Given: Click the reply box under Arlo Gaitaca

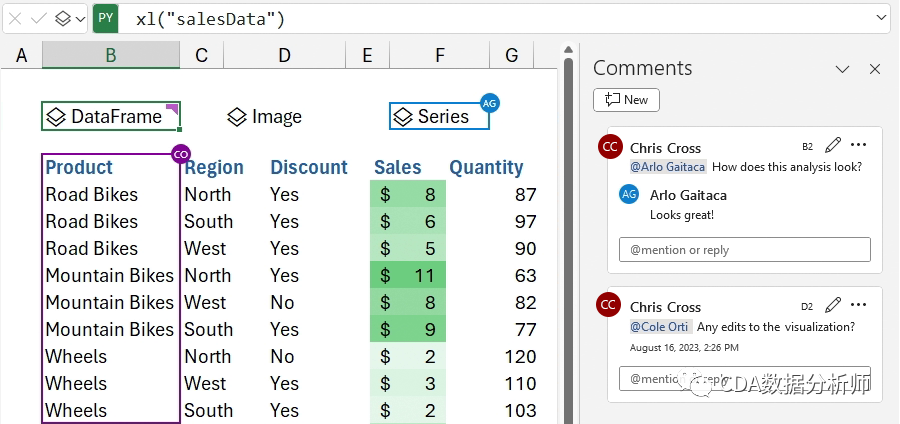Looking at the screenshot, I should coord(744,250).
